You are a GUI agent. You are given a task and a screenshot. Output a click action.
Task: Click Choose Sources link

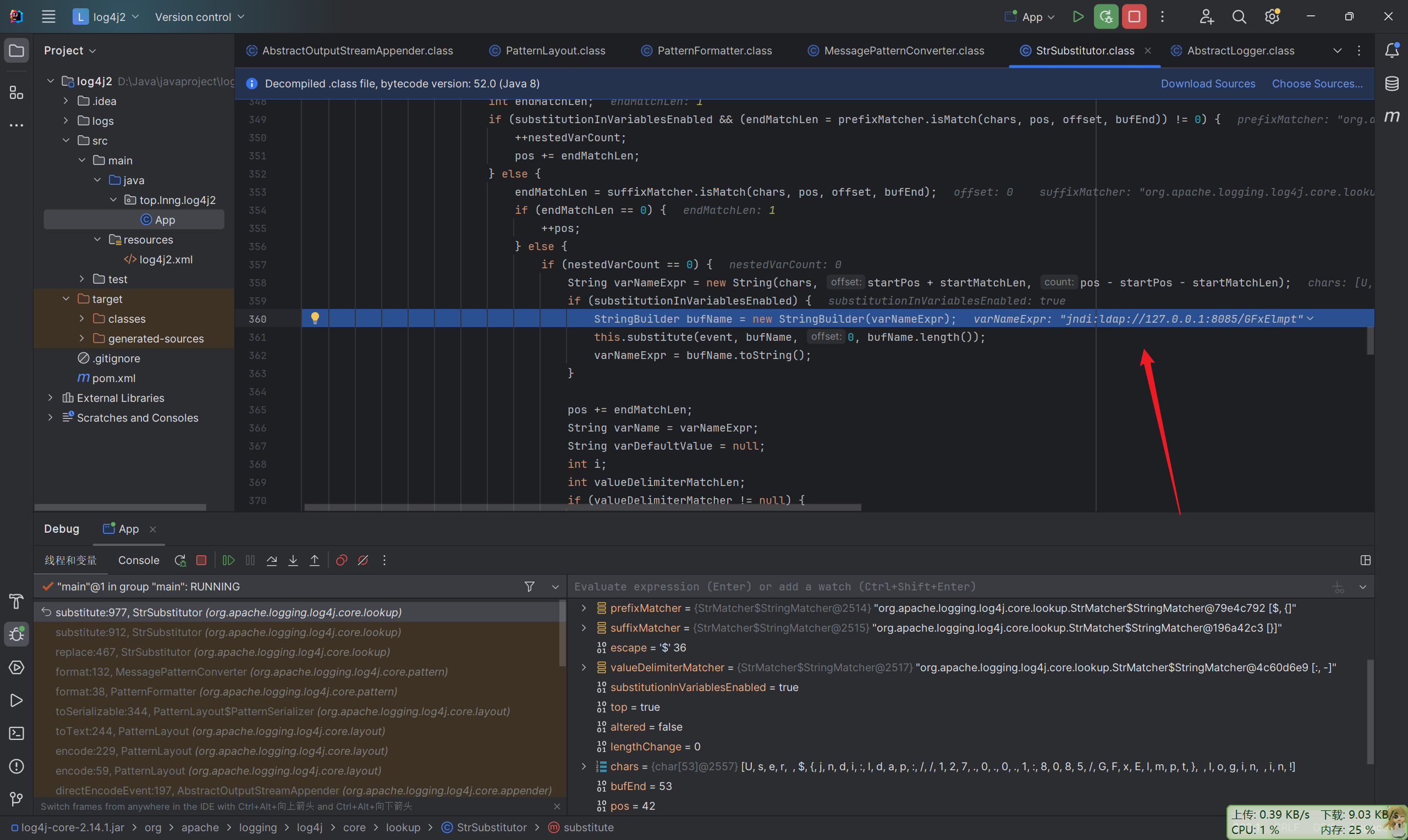coord(1317,83)
